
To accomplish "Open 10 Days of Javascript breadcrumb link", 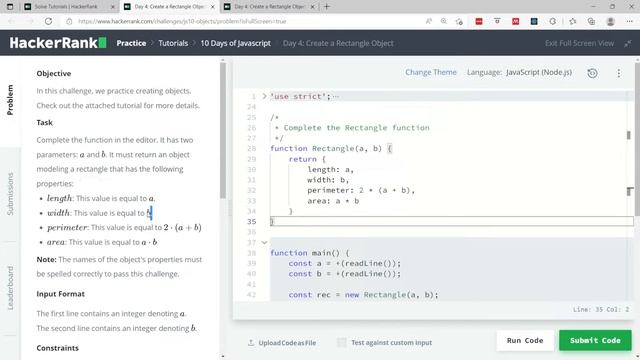I will (x=235, y=43).
